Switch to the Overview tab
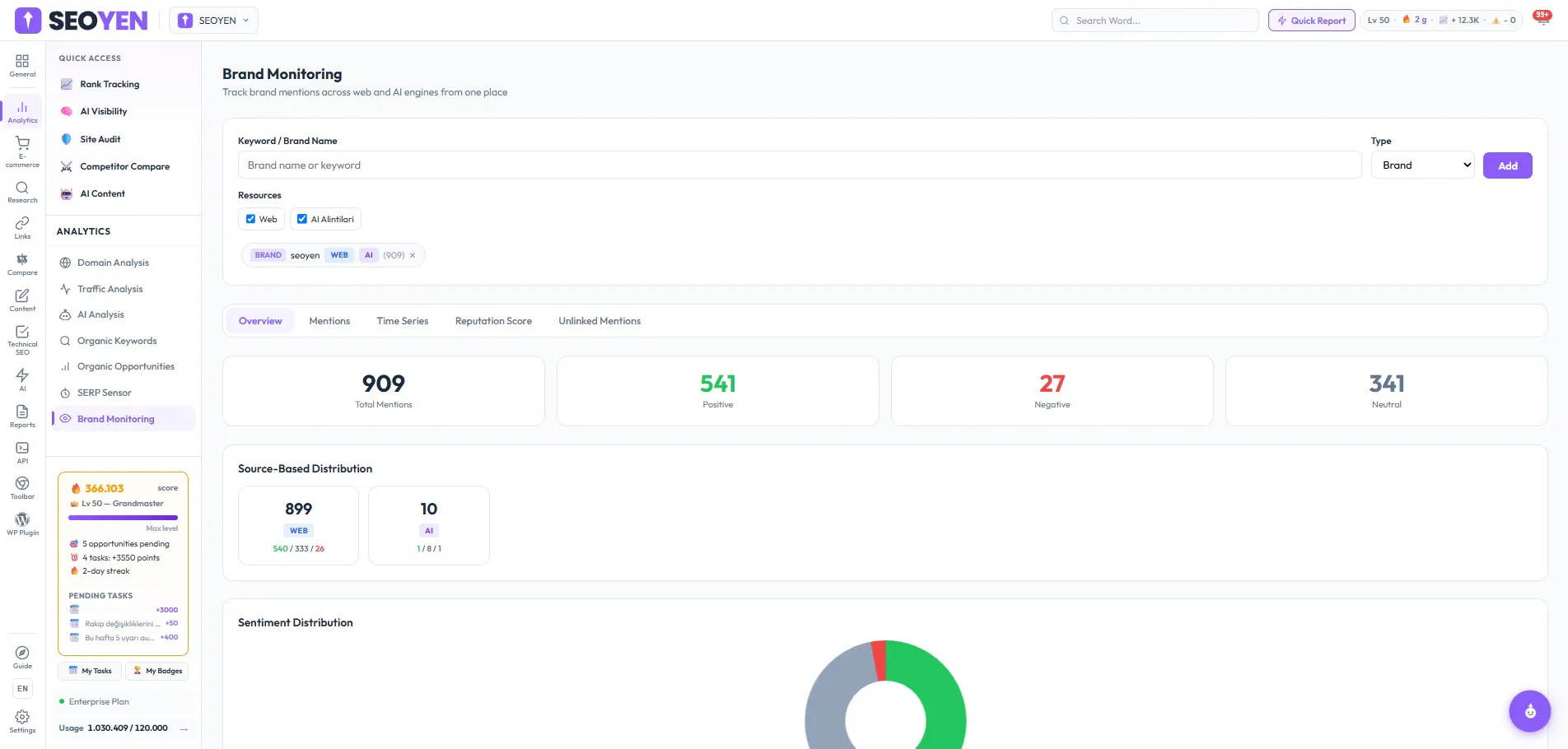 coord(260,321)
